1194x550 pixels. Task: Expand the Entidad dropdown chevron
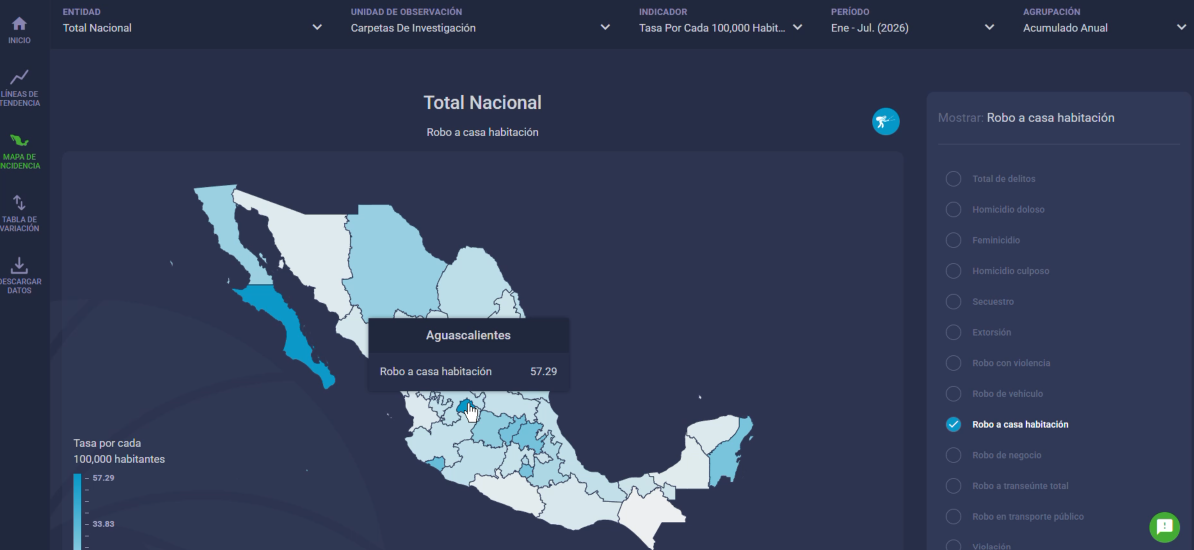(317, 27)
